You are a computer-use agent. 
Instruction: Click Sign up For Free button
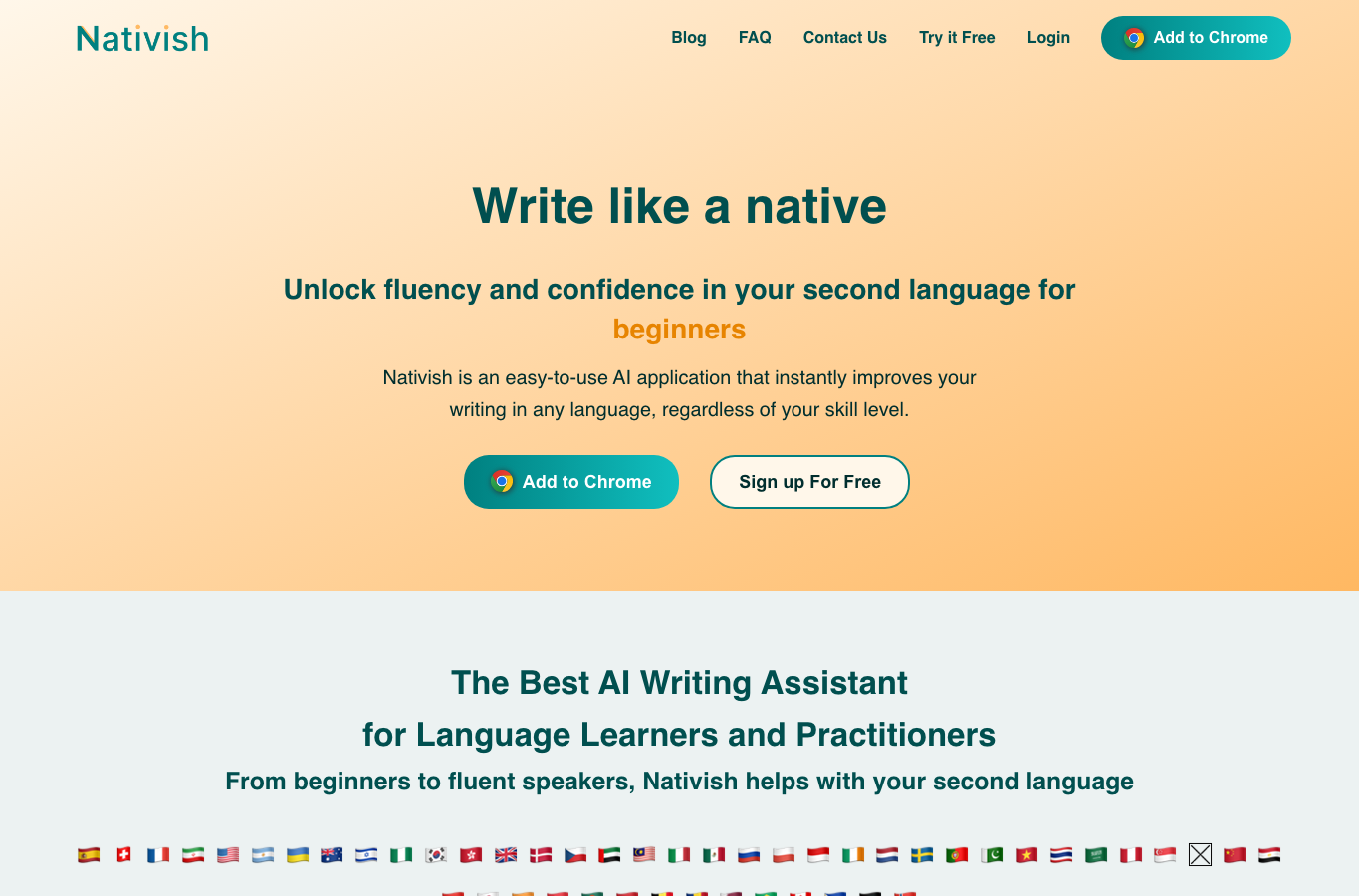coord(809,482)
